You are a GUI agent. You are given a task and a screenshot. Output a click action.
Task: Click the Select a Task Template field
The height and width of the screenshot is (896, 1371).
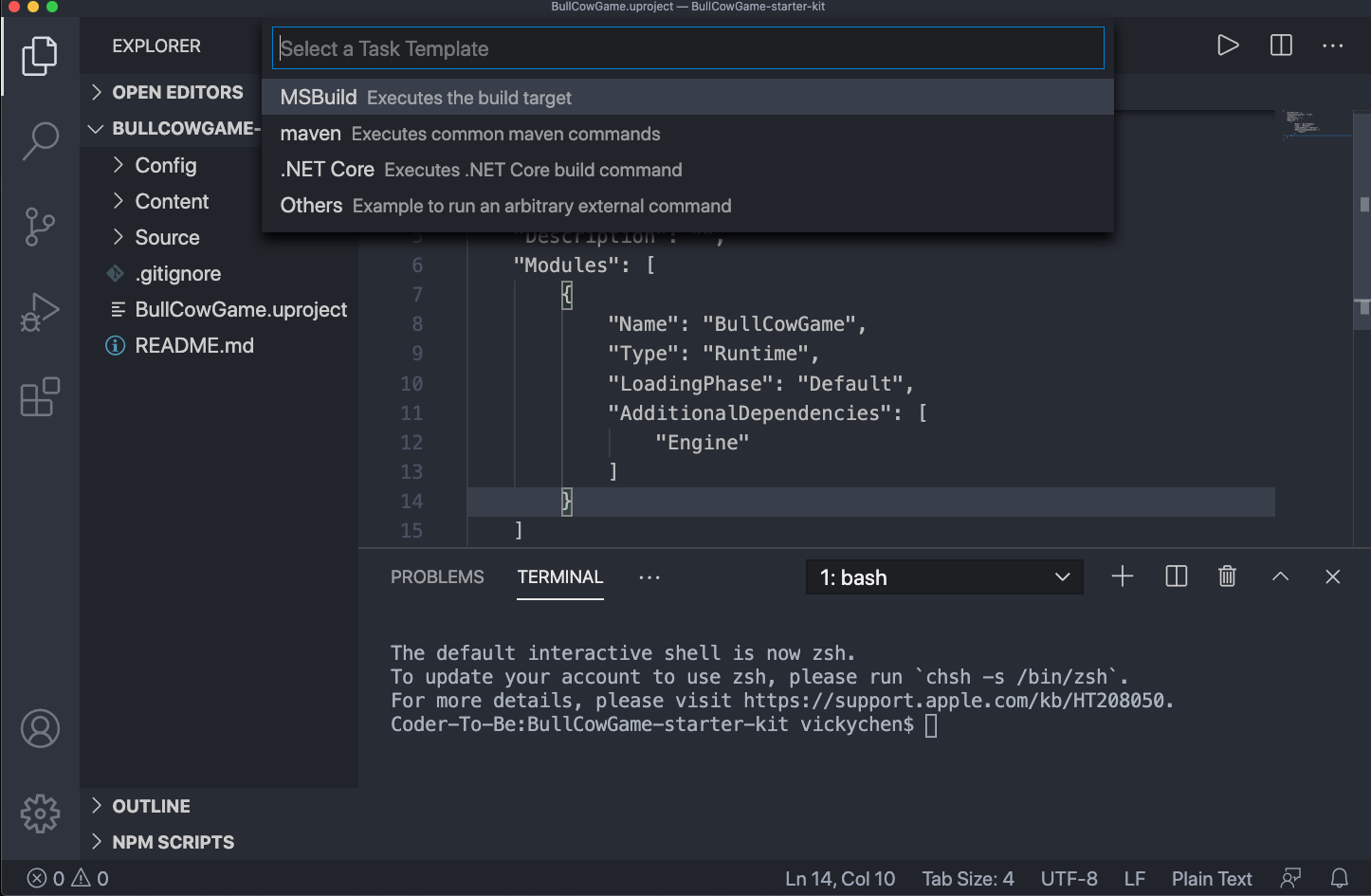(x=687, y=48)
